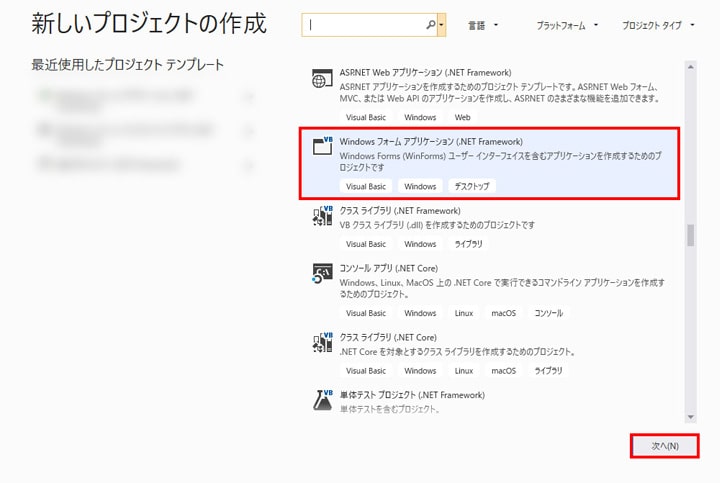Click the Windows tag under Class Library (.NET Framework)
Image resolution: width=720 pixels, height=483 pixels.
click(420, 244)
